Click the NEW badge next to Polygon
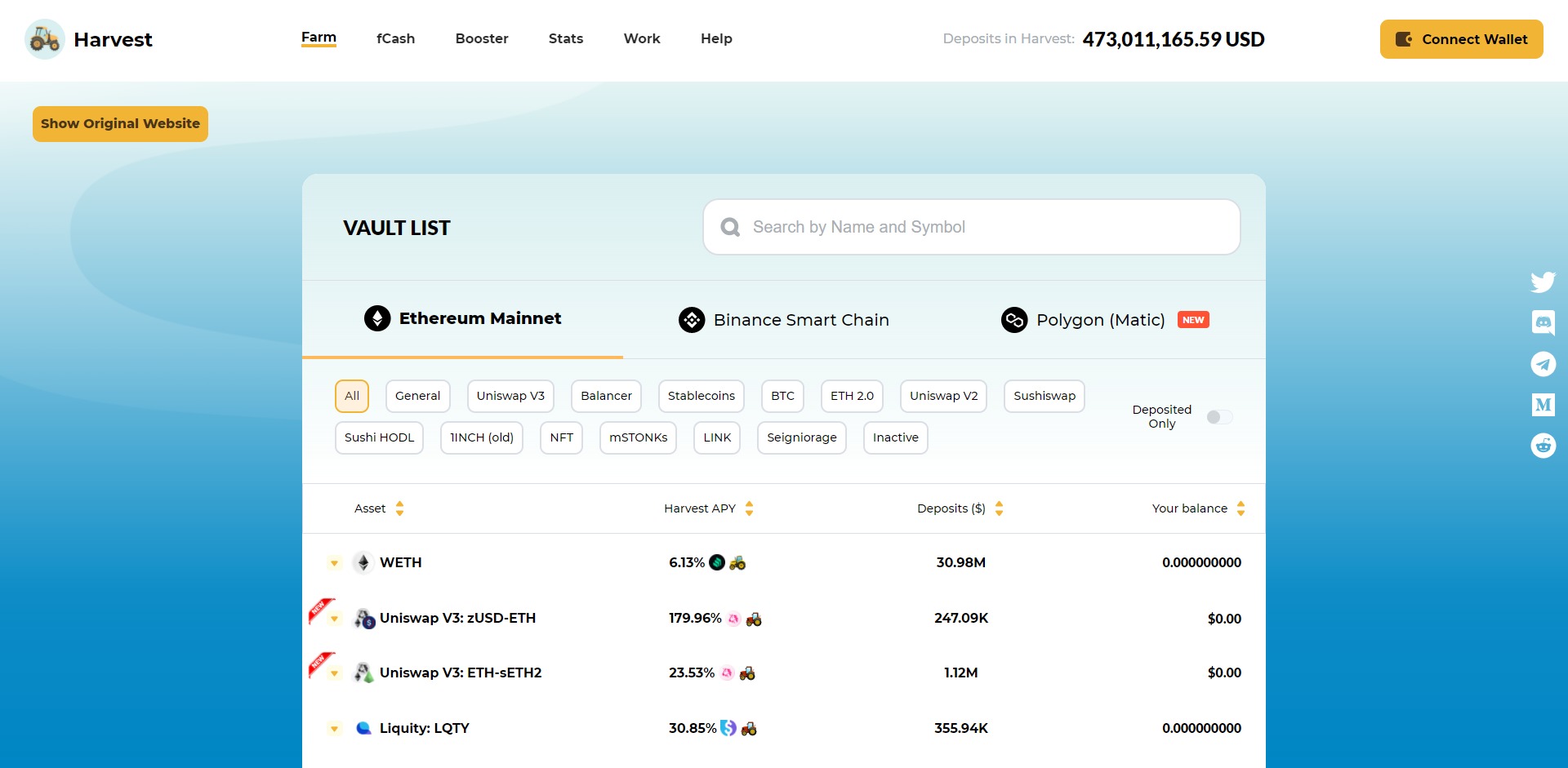The image size is (1568, 768). tap(1193, 320)
